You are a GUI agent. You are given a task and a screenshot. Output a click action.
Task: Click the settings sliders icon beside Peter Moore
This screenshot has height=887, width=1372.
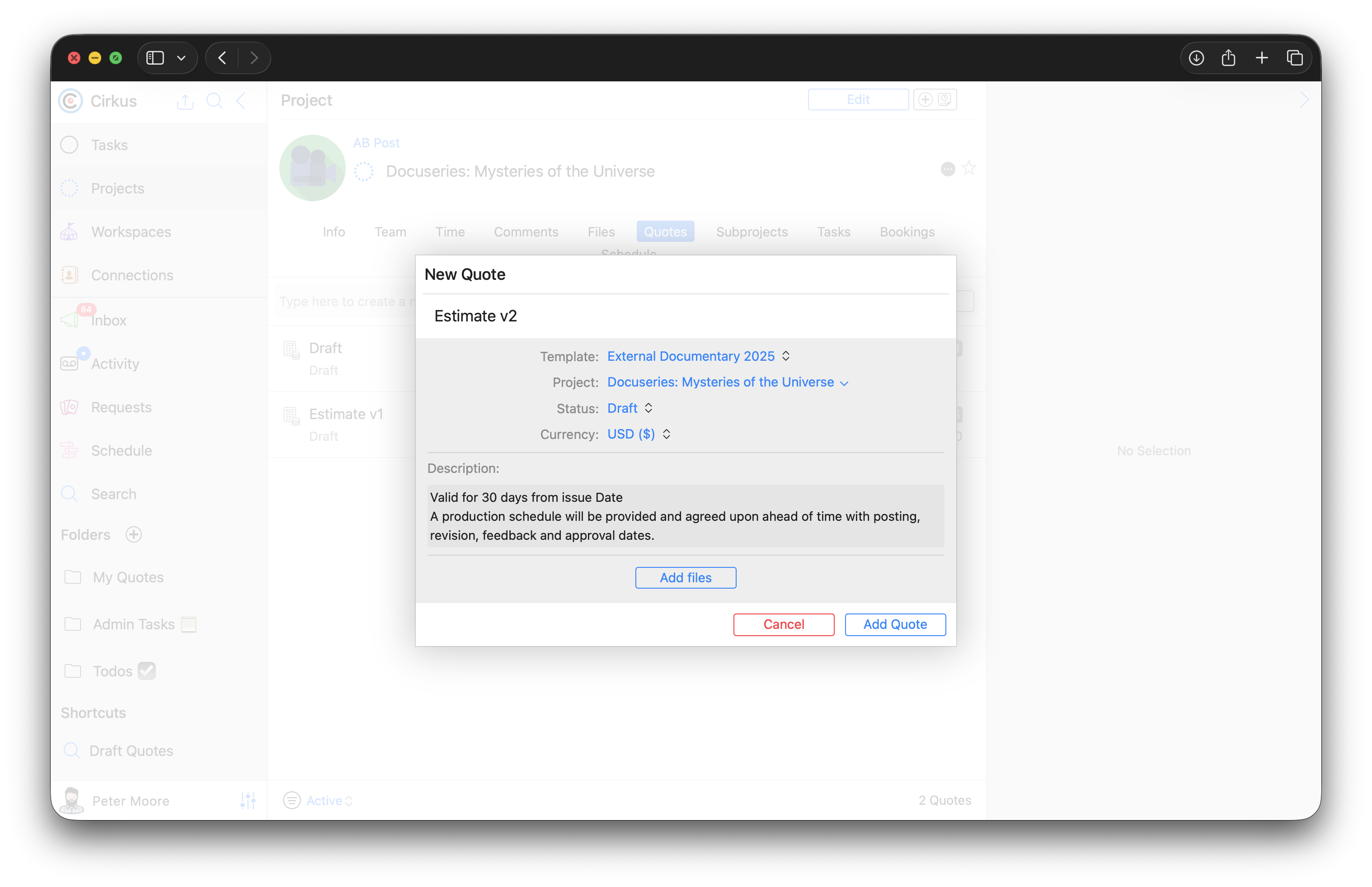248,800
